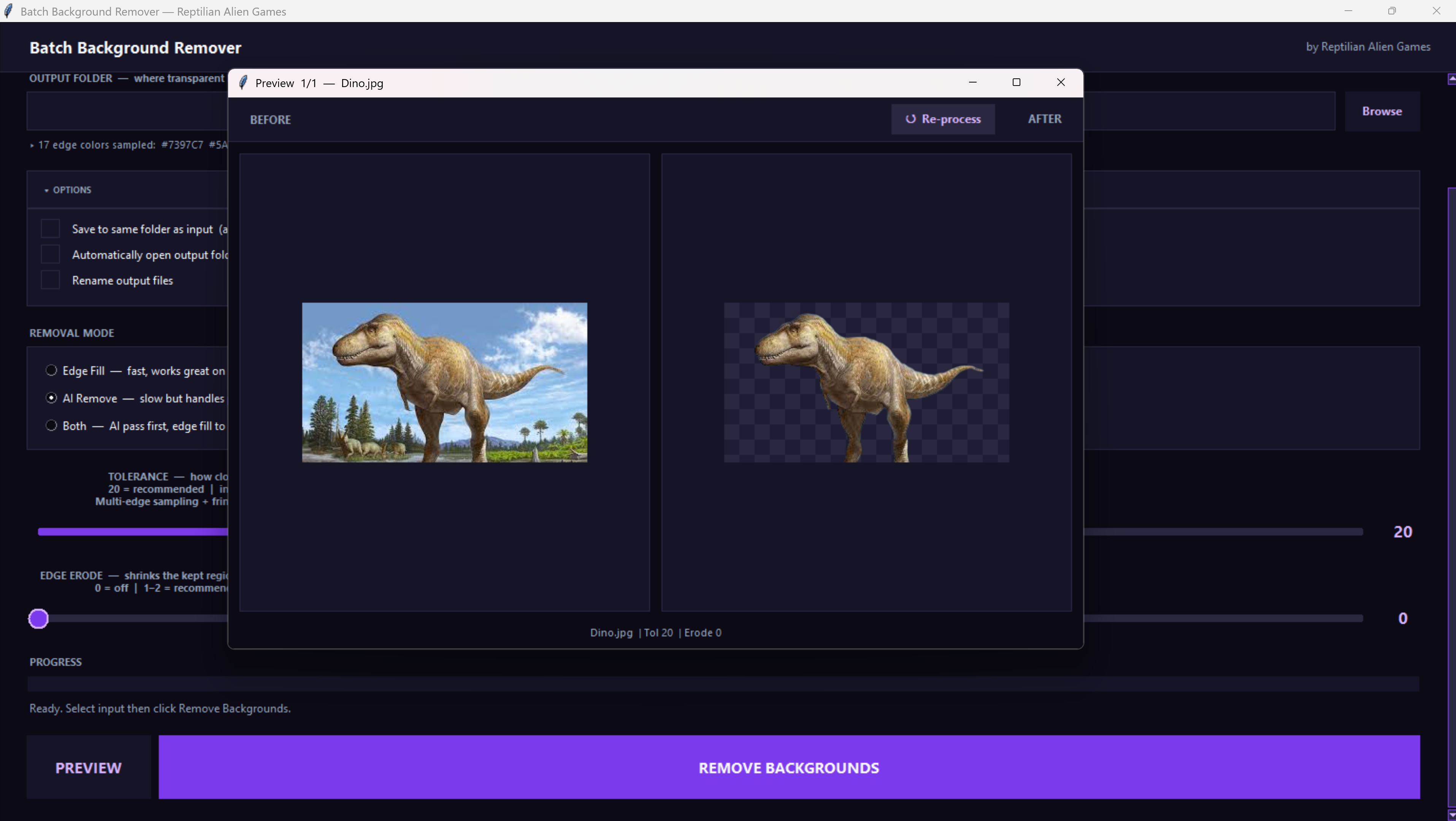This screenshot has width=1456, height=821.
Task: Select the AI Remove radio button
Action: tap(51, 398)
